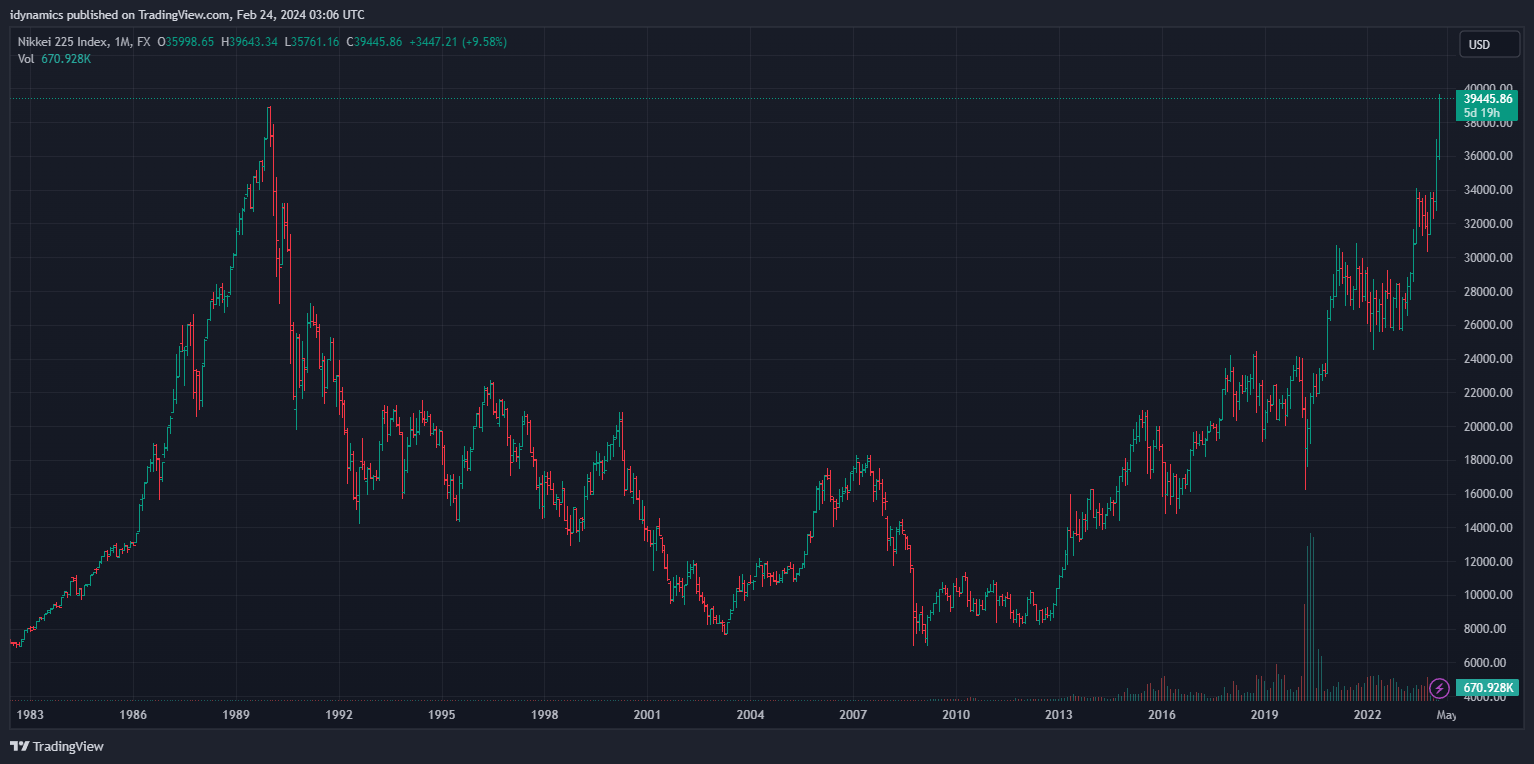Screen dimensions: 1534x764
Task: Click the 2022 time axis label
Action: [x=1367, y=715]
